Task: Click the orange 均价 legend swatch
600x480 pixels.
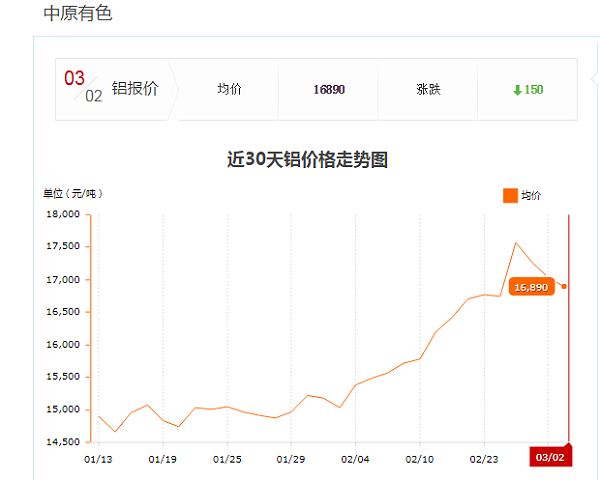Action: [510, 196]
